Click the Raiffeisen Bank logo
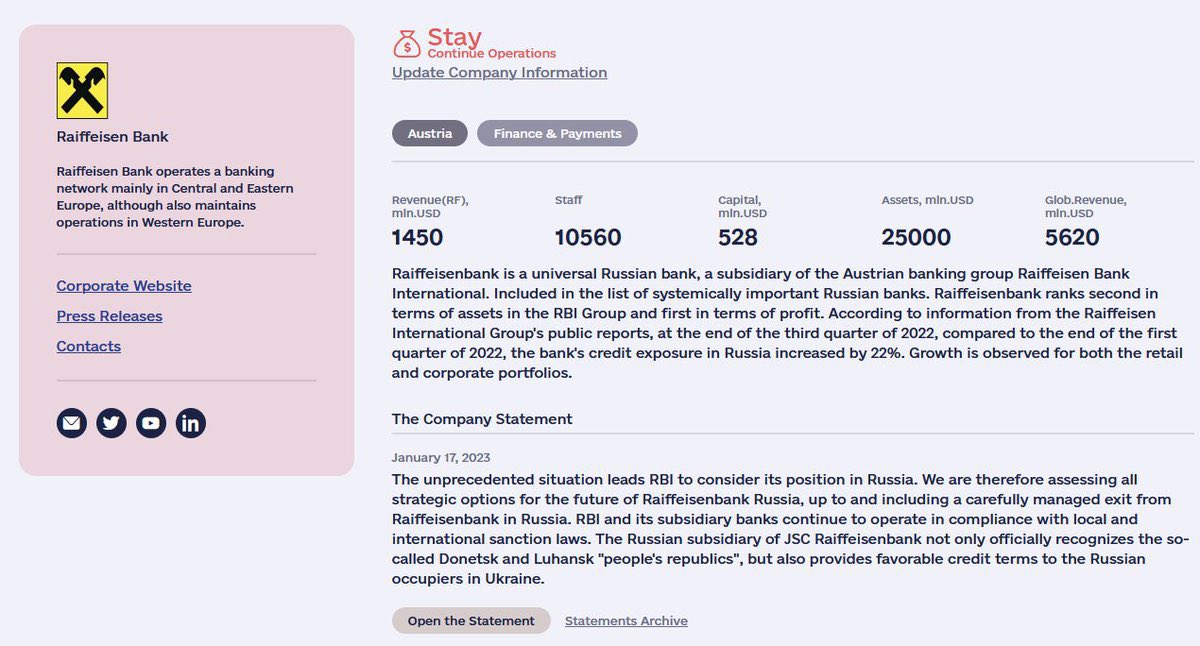Screen dimensions: 1200x646 tap(82, 91)
